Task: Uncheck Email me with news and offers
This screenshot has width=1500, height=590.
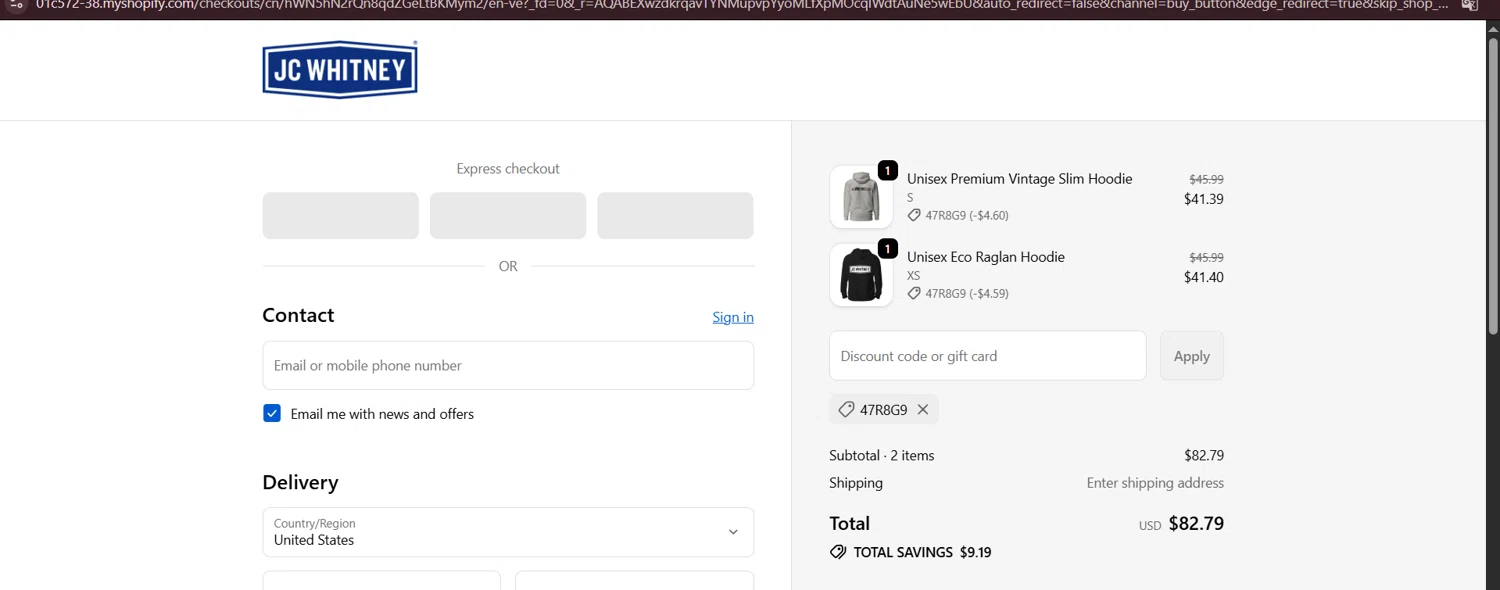Action: [x=272, y=414]
